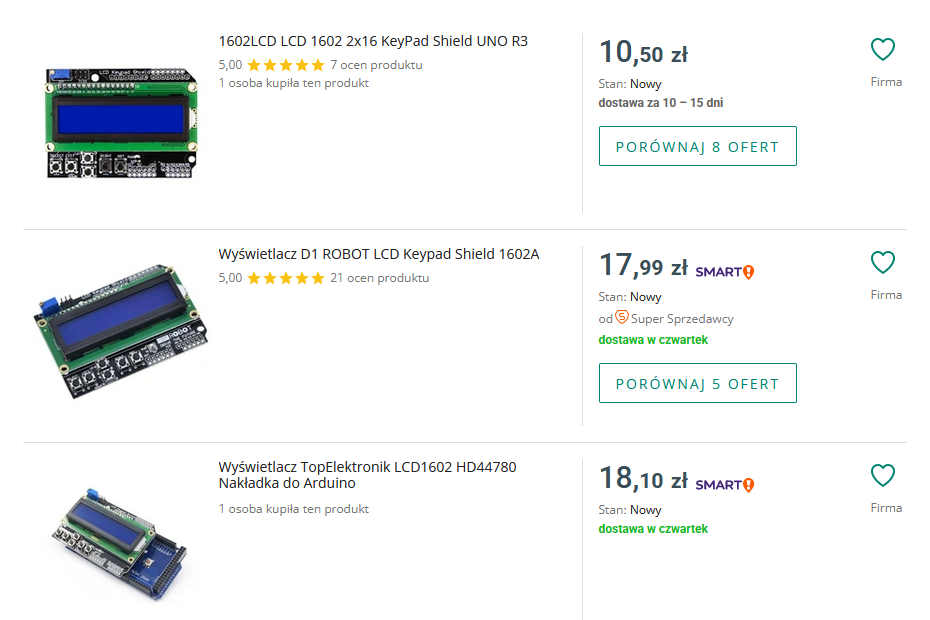Click the star rating of 1602LCD product
The image size is (930, 620).
click(285, 65)
